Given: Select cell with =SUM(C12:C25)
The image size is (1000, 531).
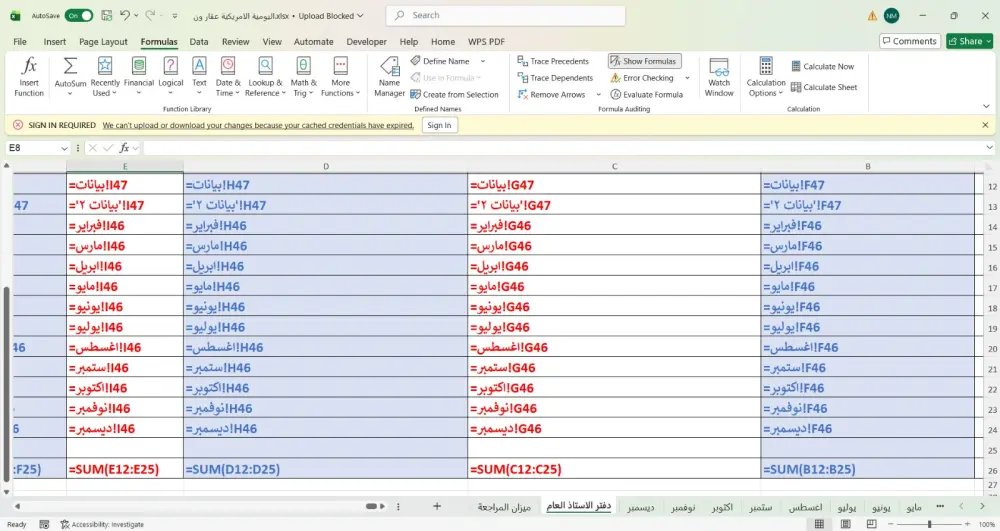Looking at the screenshot, I should coord(614,469).
